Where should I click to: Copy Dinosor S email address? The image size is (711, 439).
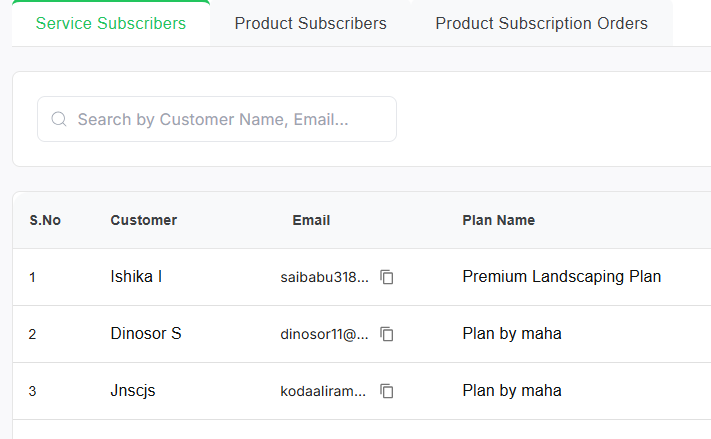[x=387, y=334]
